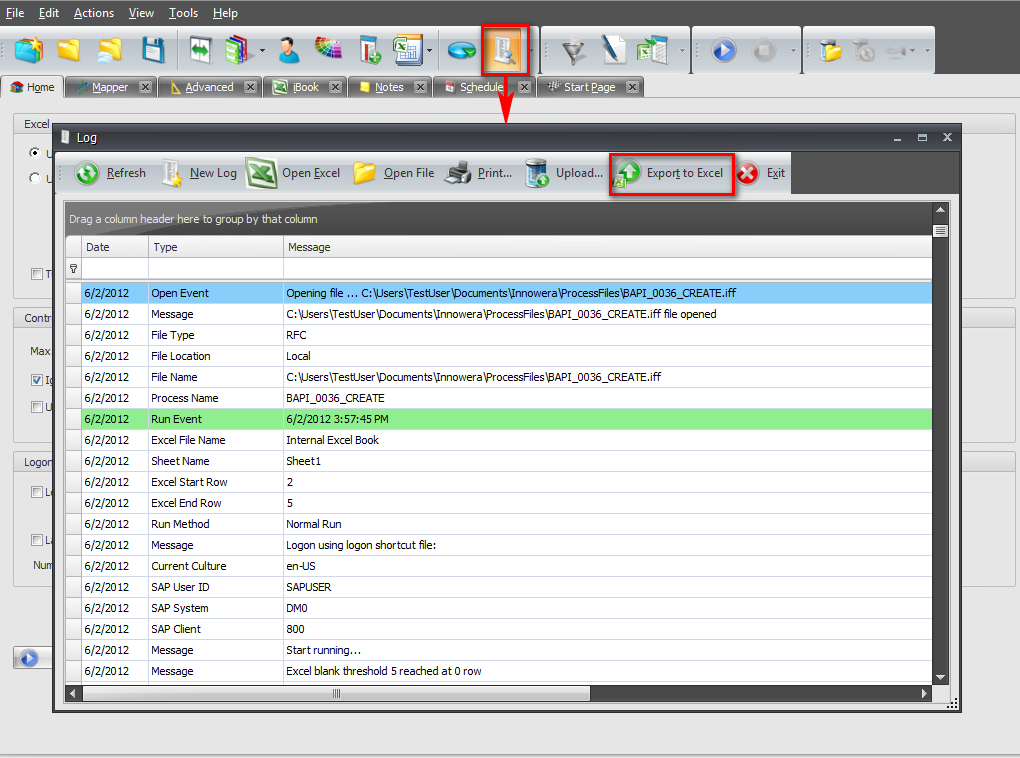Click Upload in the Log toolbar
Image resolution: width=1020 pixels, height=758 pixels.
pyautogui.click(x=565, y=173)
